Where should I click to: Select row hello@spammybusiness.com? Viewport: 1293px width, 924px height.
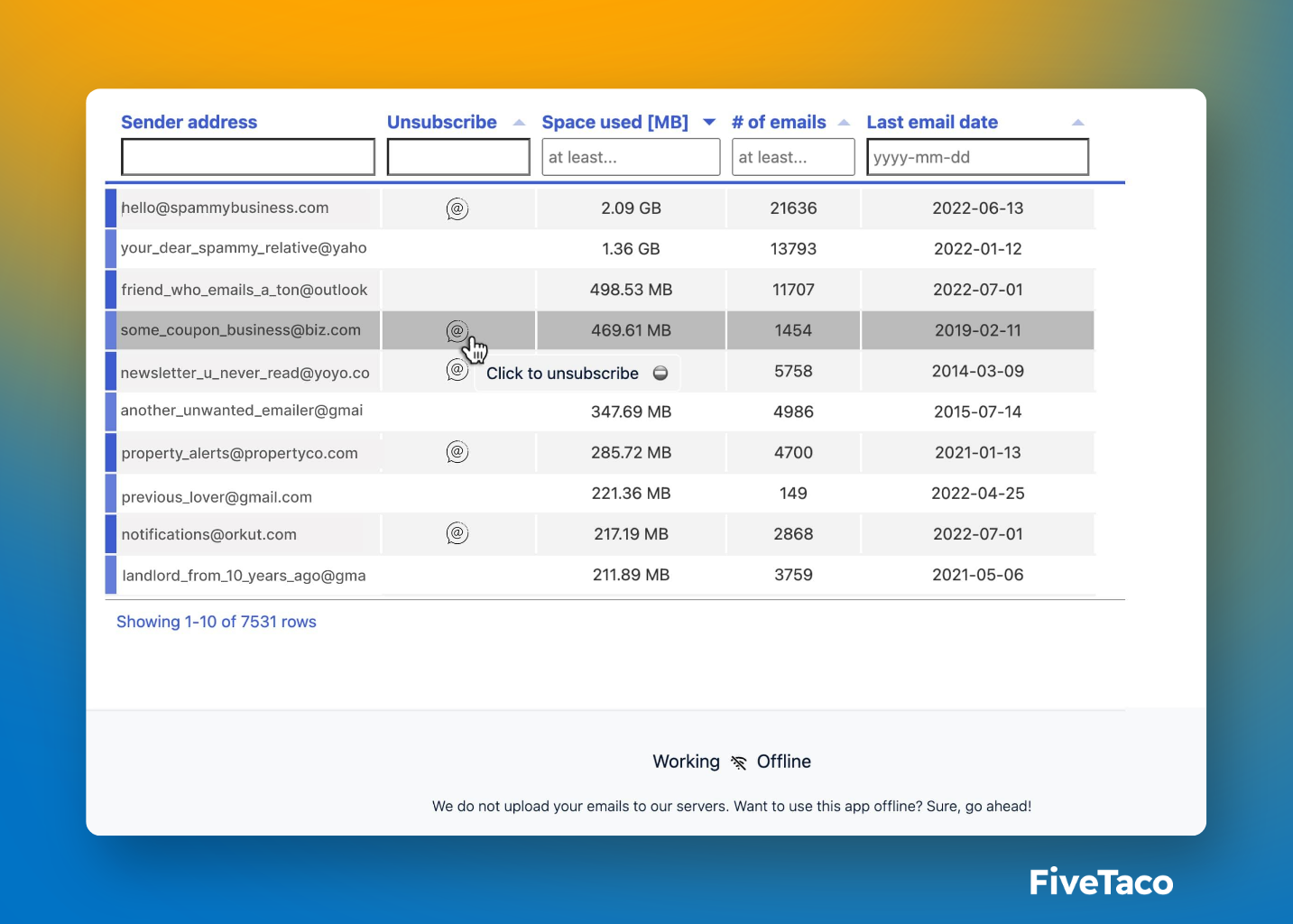pyautogui.click(x=600, y=208)
